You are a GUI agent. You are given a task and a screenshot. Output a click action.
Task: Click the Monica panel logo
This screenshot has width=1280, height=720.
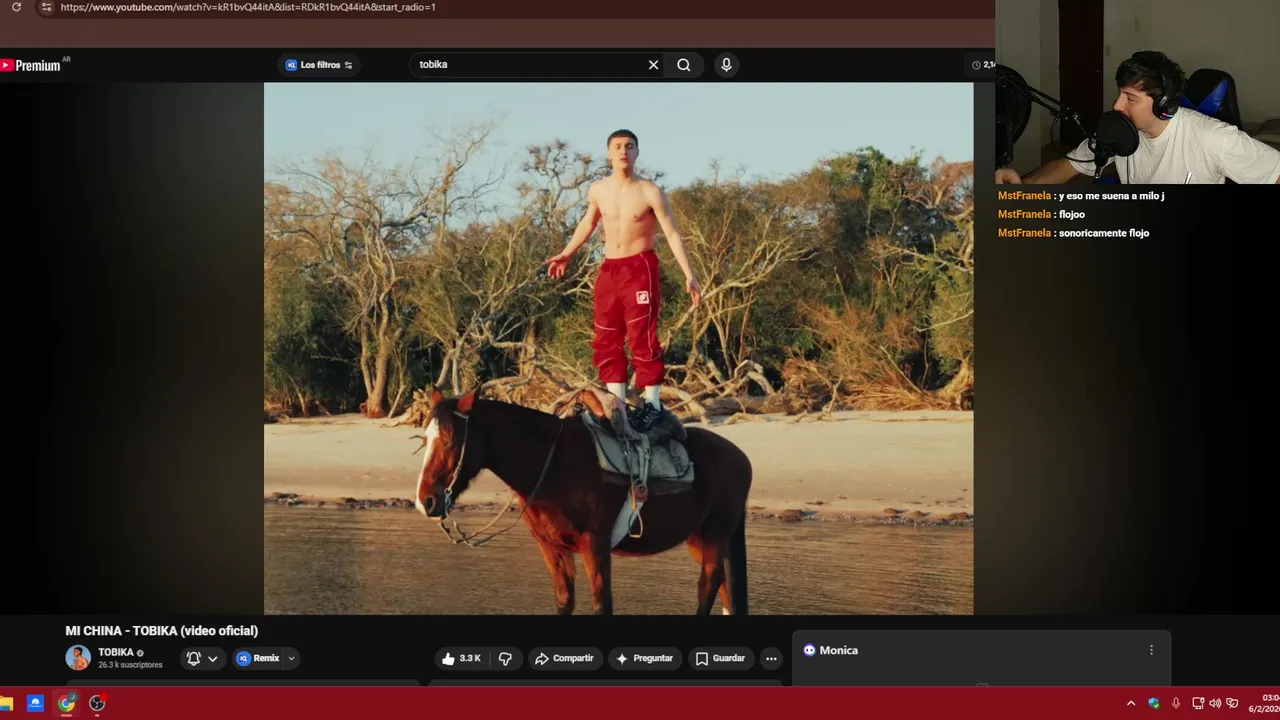[810, 650]
